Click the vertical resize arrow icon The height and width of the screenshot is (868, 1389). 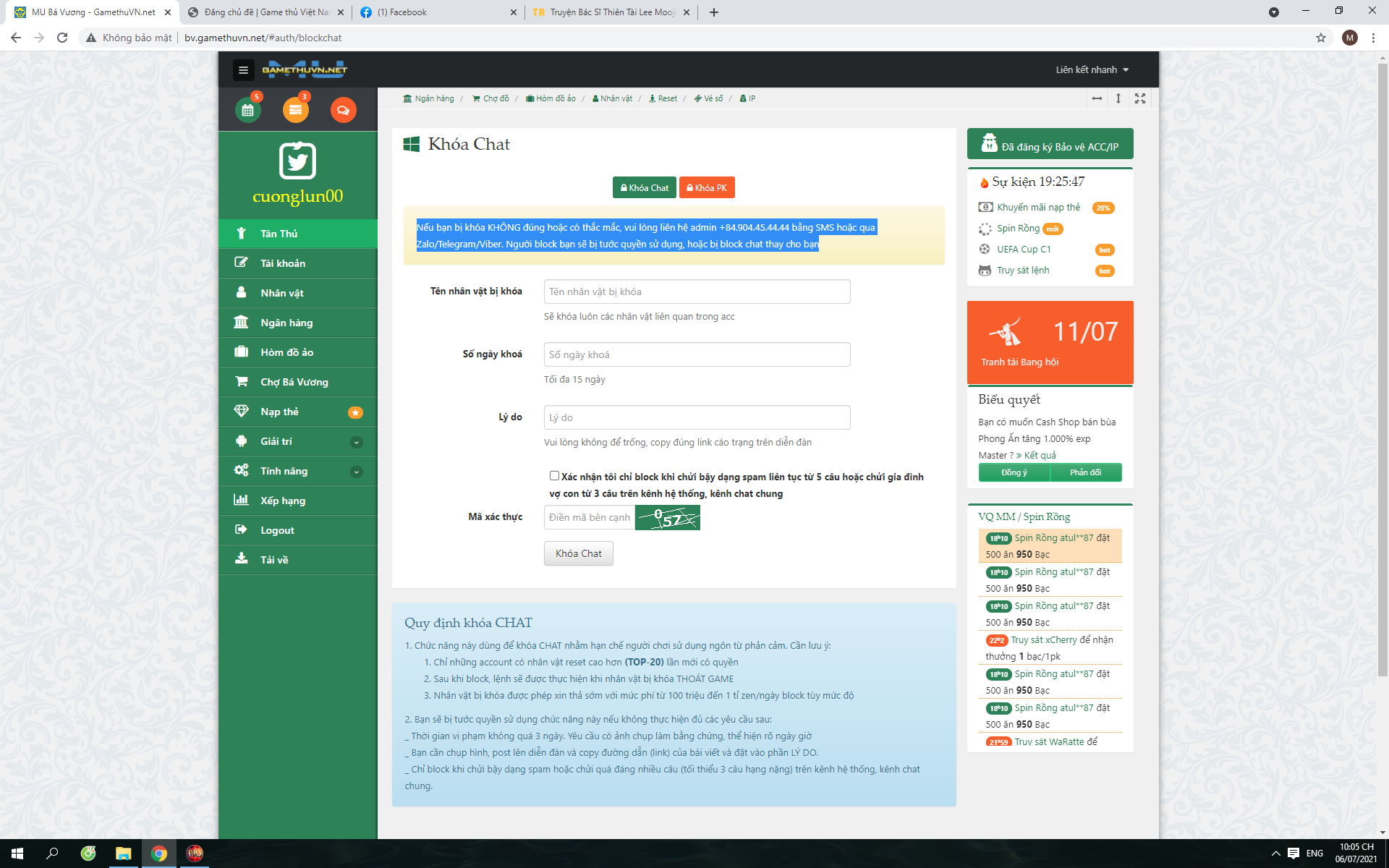click(x=1118, y=98)
